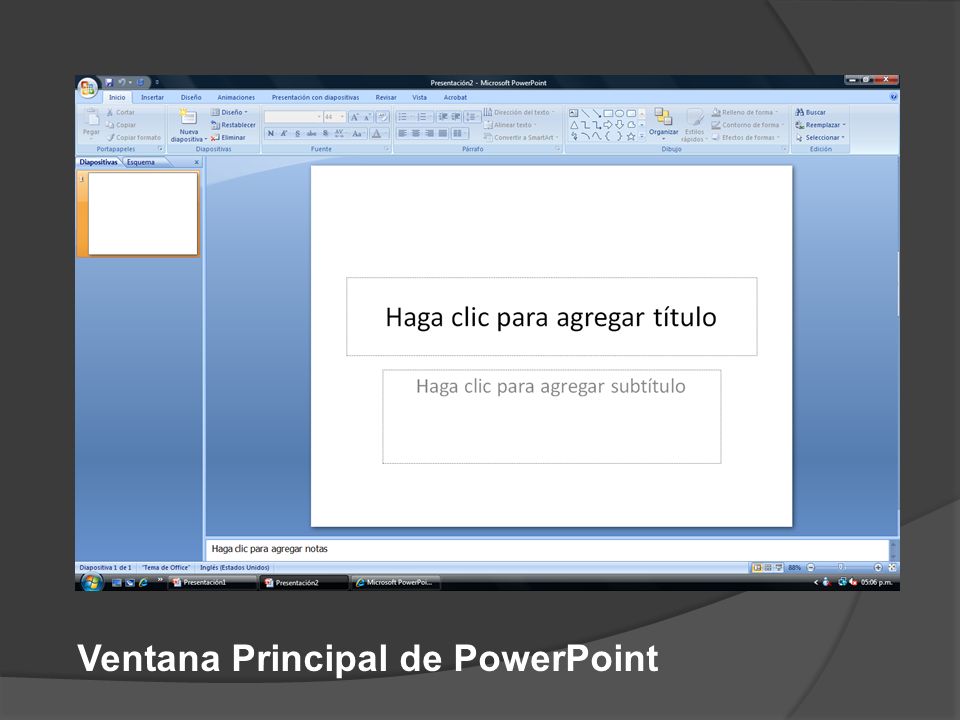The width and height of the screenshot is (960, 720).
Task: Click the Save icon in quick access toolbar
Action: point(109,82)
